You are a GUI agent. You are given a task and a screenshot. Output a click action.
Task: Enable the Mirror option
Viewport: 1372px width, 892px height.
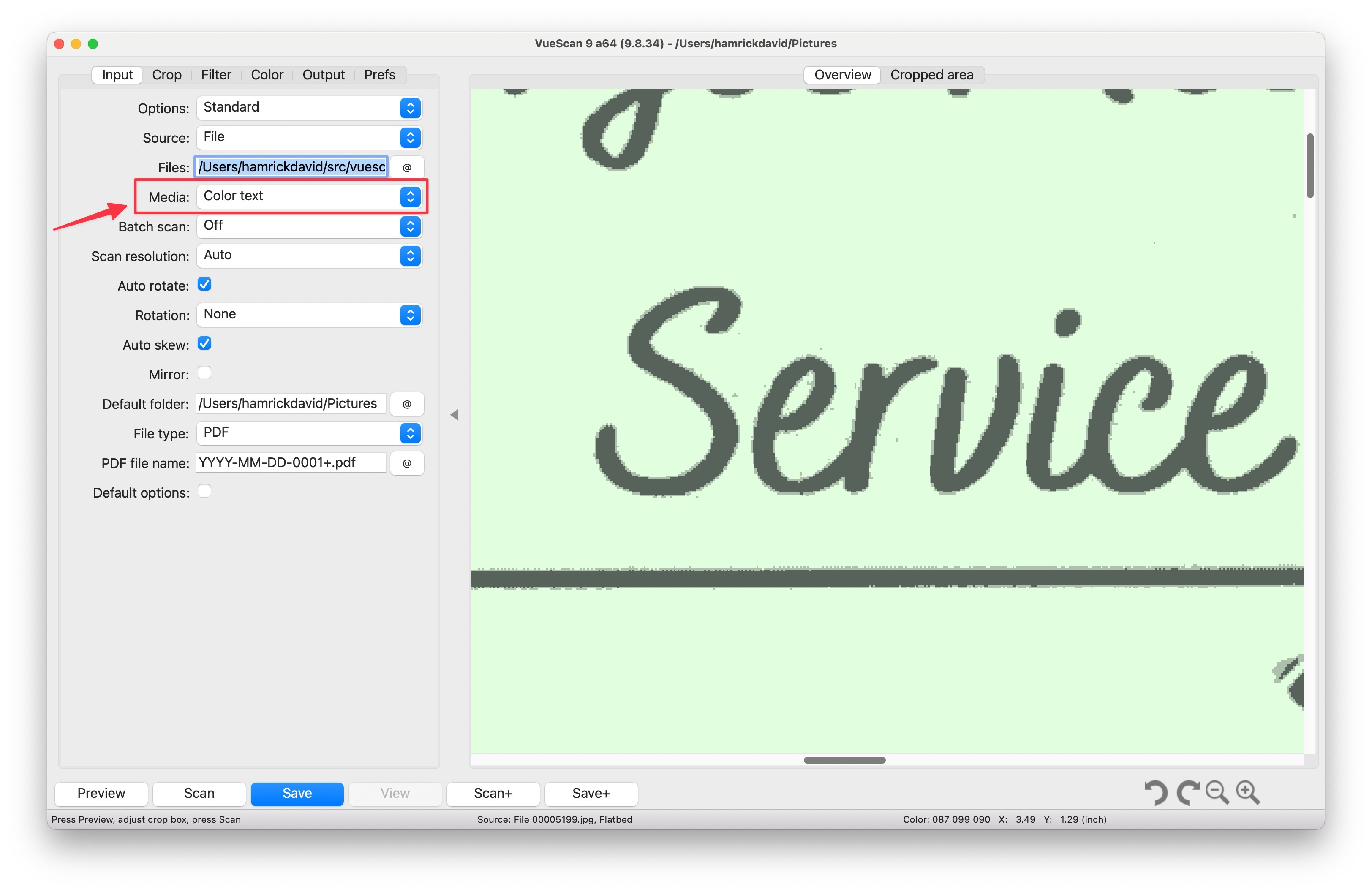point(204,373)
